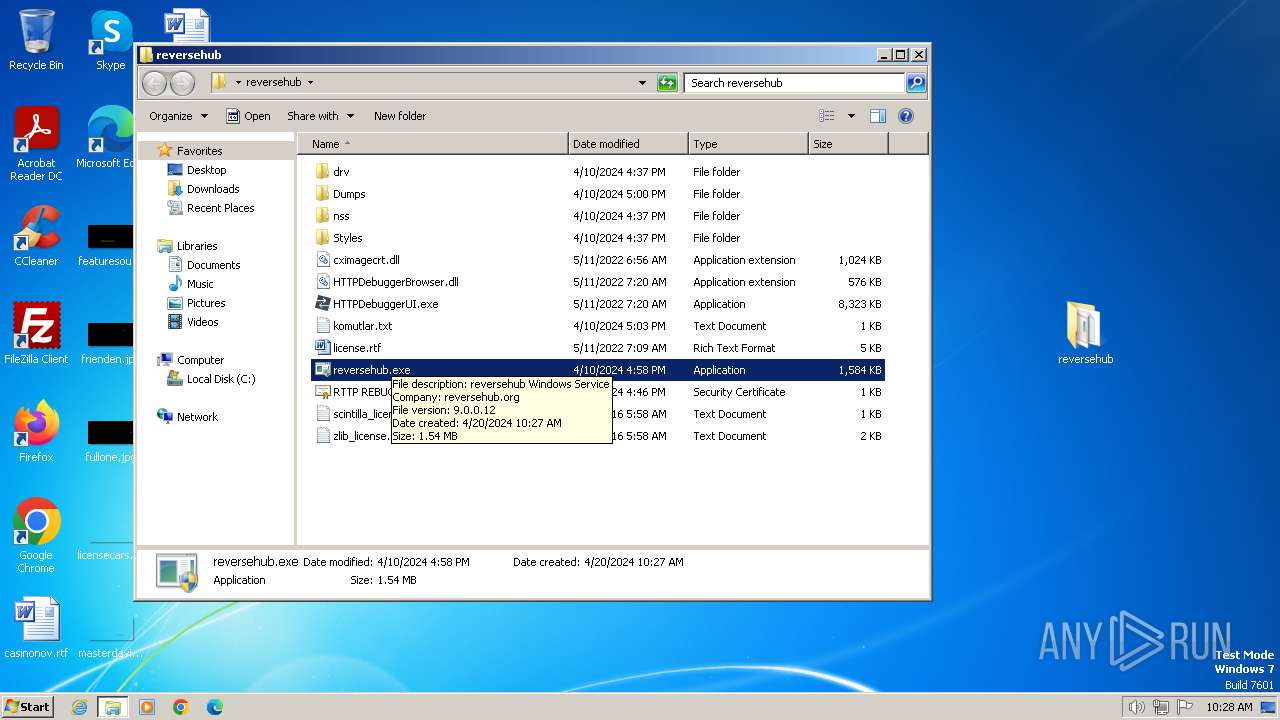Screen dimensions: 1280x720
Task: Toggle the preview pane icon
Action: click(878, 116)
